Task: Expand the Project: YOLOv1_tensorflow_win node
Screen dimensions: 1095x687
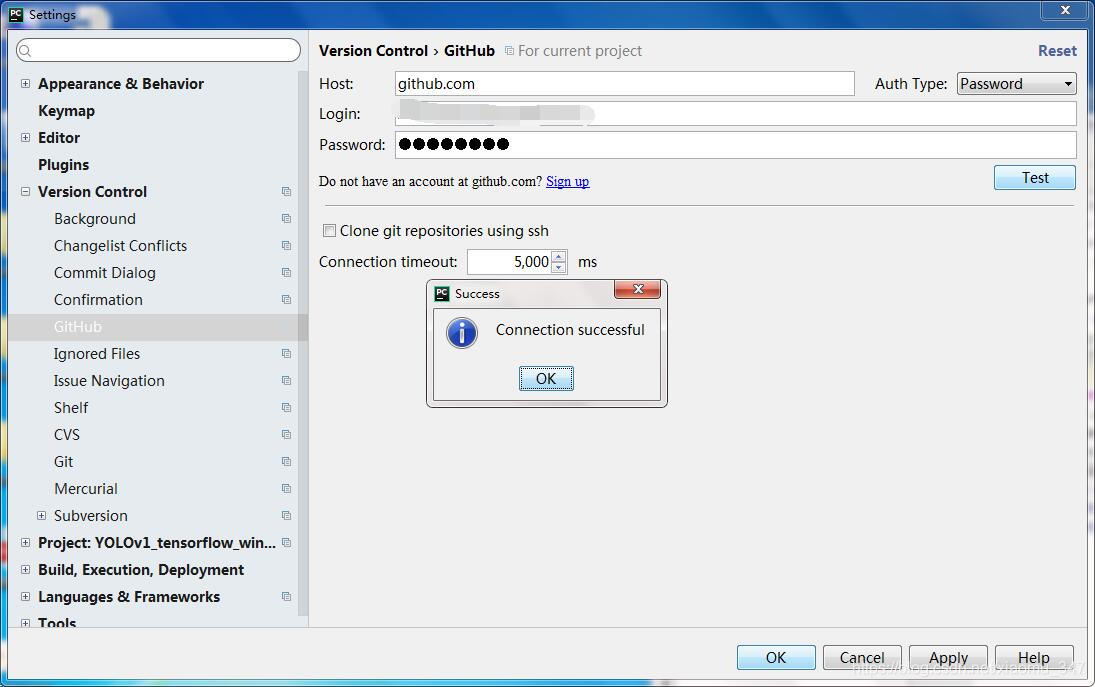Action: pyautogui.click(x=25, y=542)
